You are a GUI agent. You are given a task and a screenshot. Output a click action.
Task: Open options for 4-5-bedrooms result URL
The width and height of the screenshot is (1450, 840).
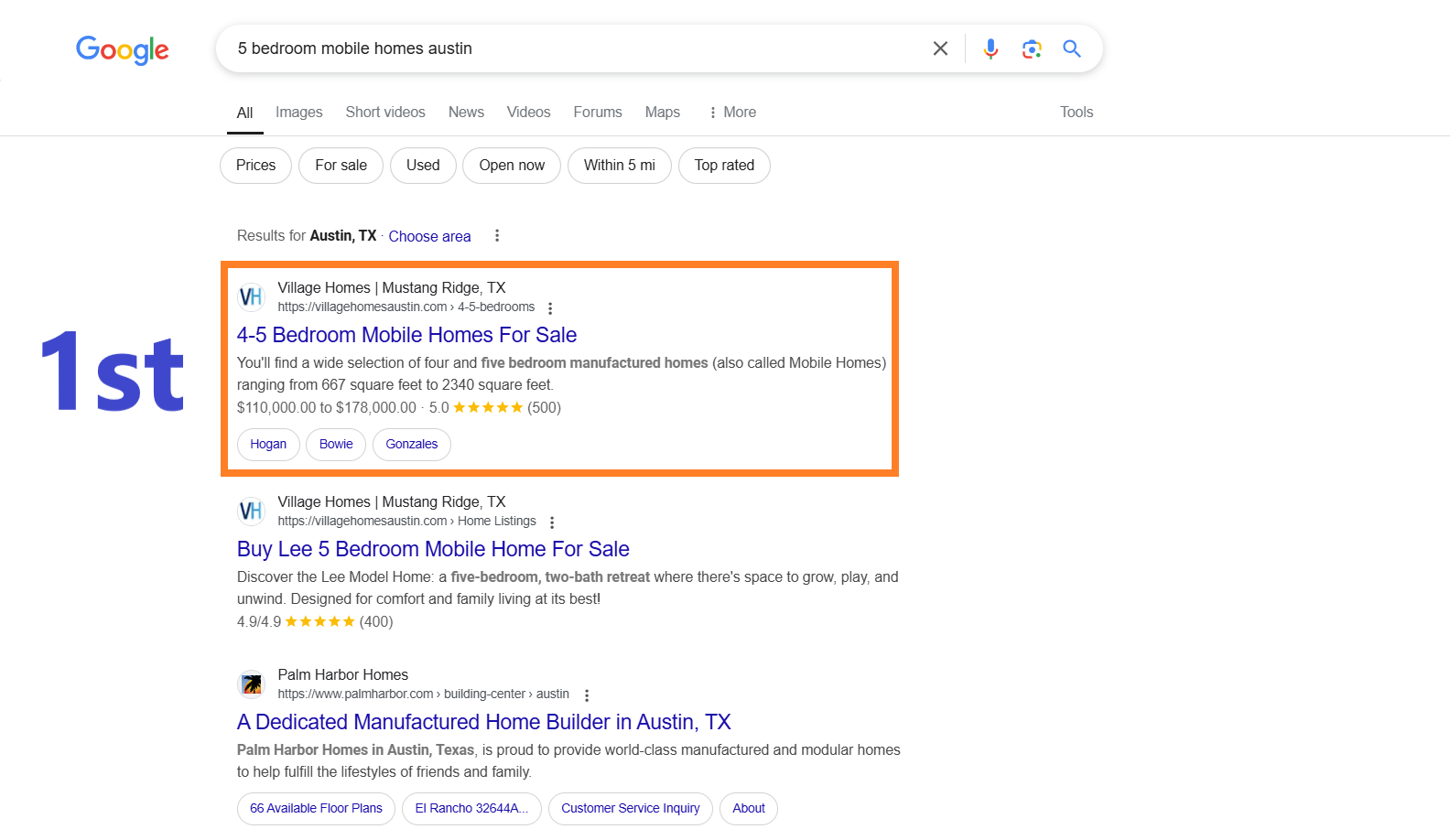tap(550, 308)
